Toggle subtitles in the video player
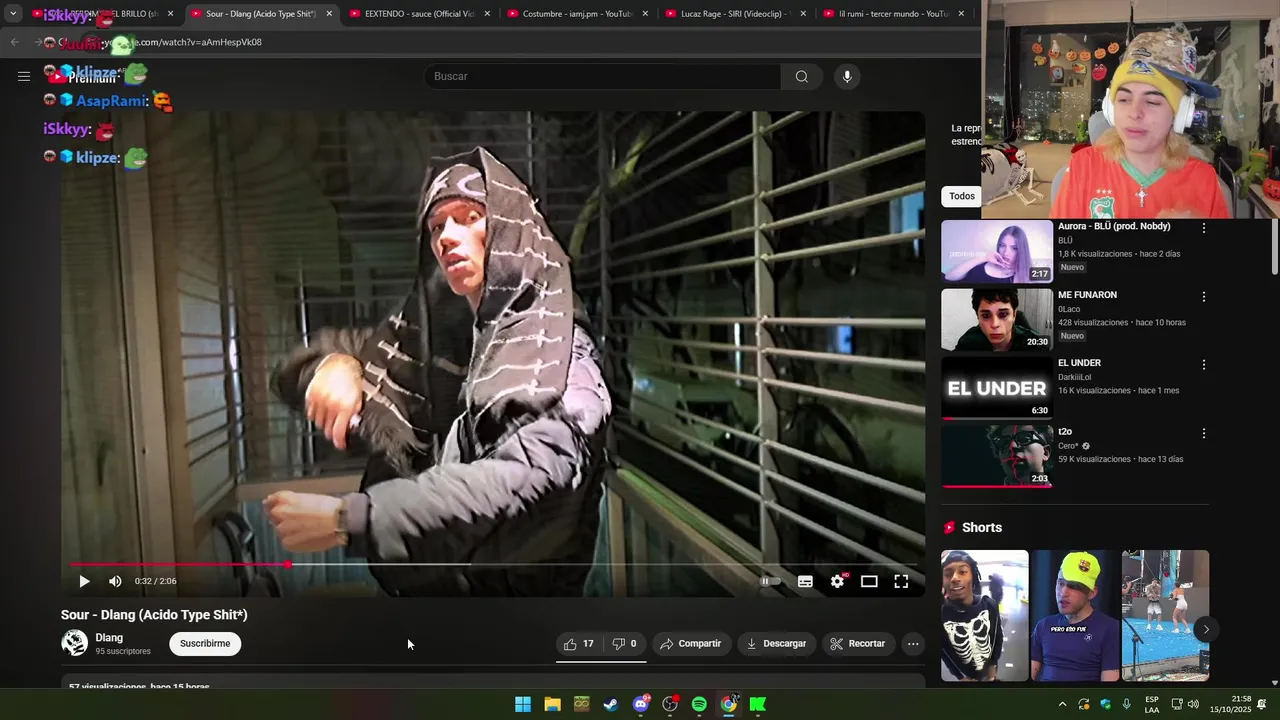Screen dimensions: 1280x720 pos(805,581)
